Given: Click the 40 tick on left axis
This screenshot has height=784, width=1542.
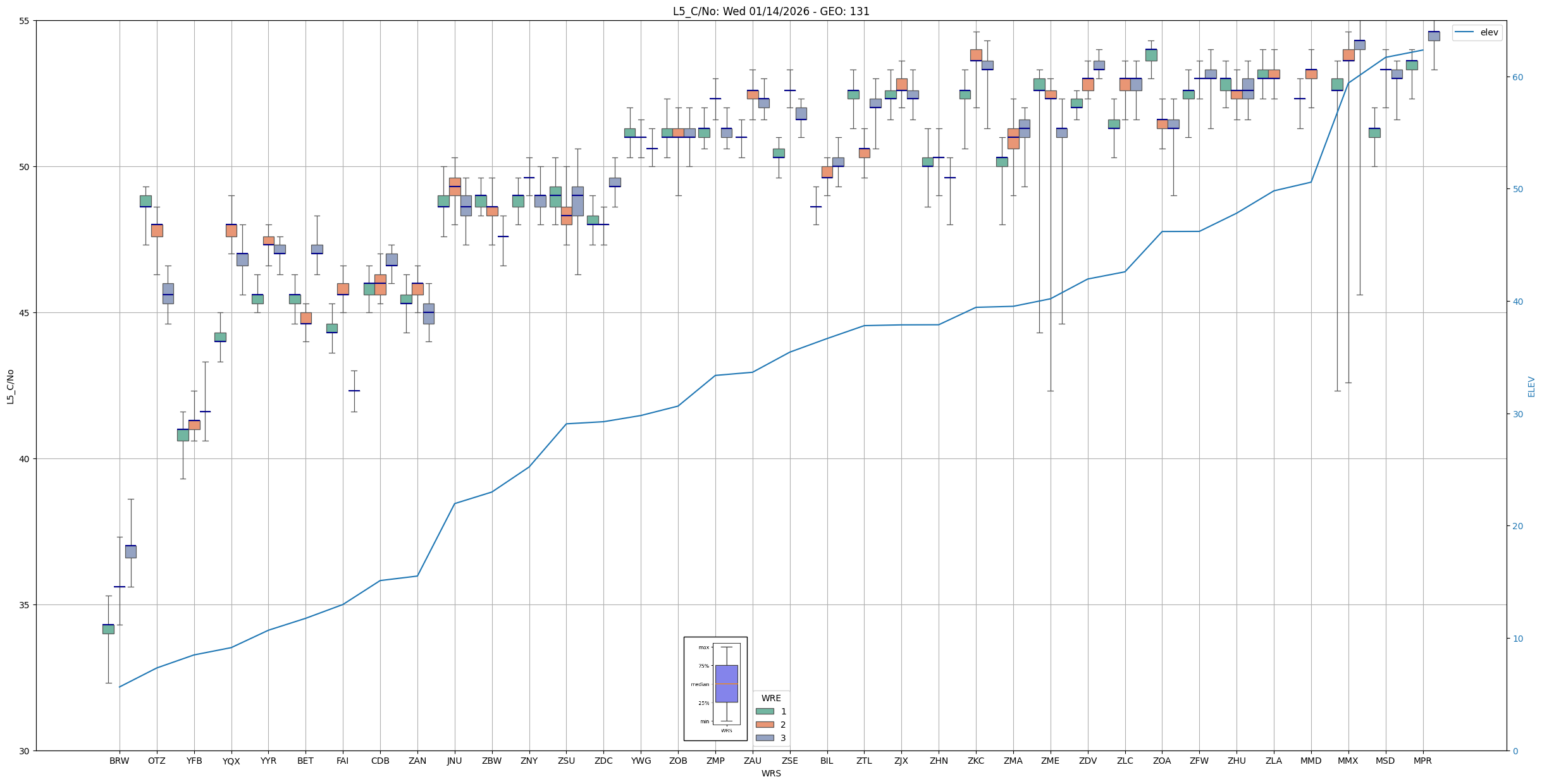Looking at the screenshot, I should click(x=25, y=459).
